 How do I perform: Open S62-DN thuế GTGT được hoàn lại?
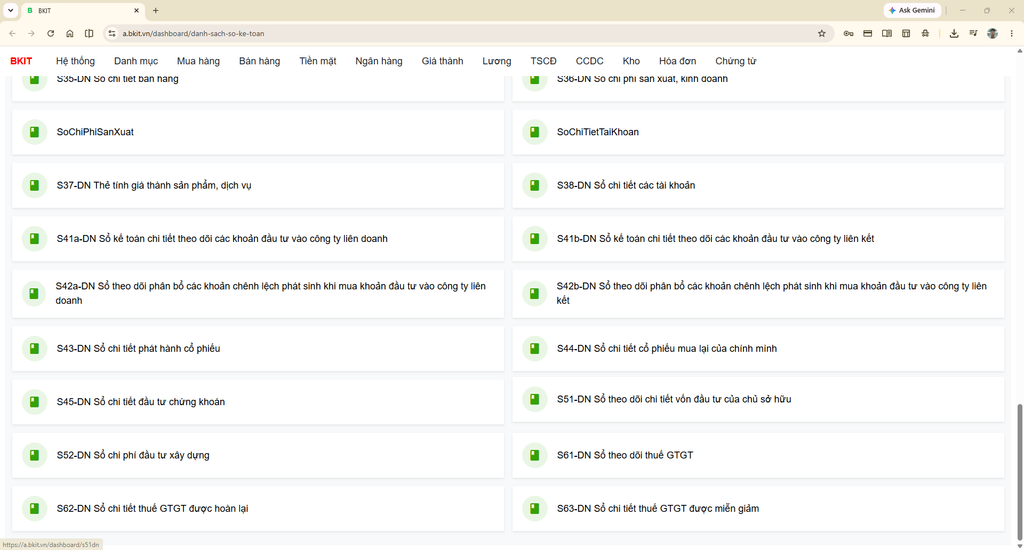(258, 509)
